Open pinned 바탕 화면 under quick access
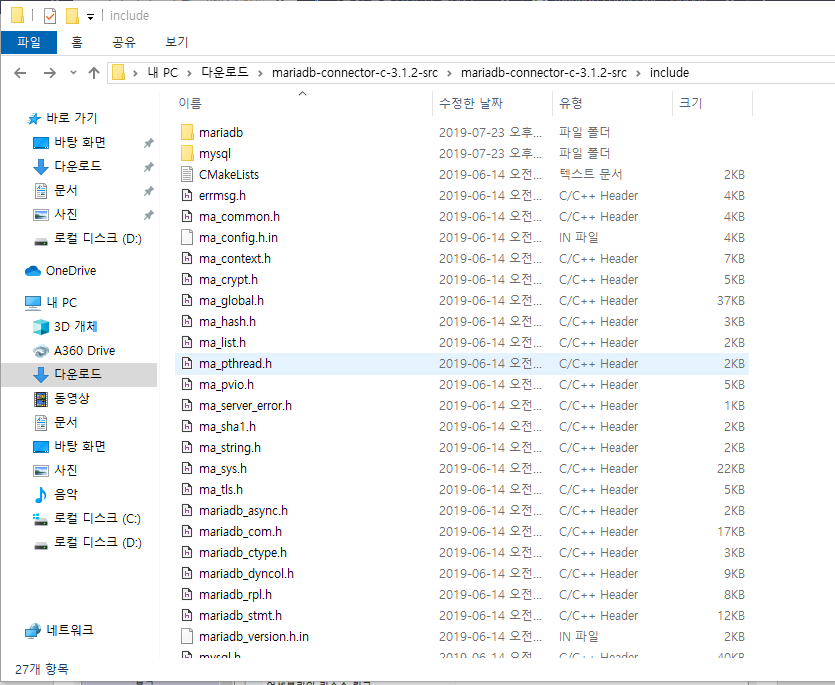This screenshot has width=835, height=685. pyautogui.click(x=80, y=142)
